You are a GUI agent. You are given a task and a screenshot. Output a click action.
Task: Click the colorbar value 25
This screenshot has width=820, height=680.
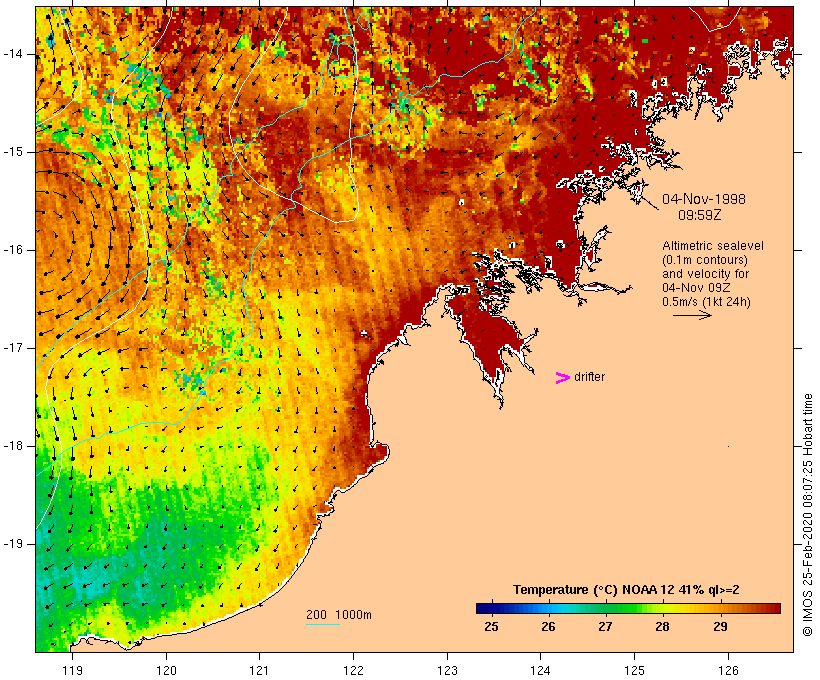(491, 627)
